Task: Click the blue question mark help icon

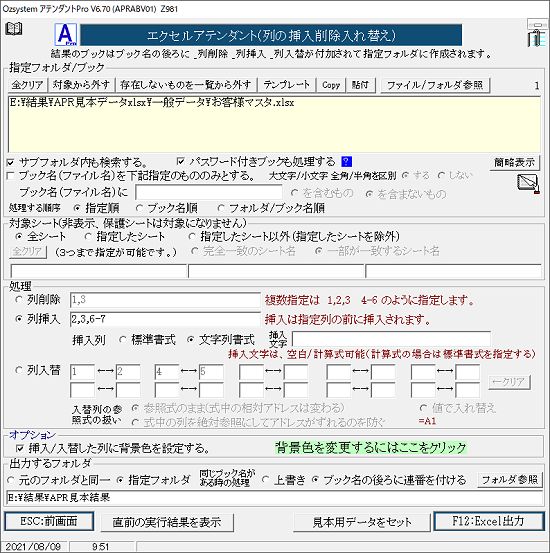Action: [346, 162]
